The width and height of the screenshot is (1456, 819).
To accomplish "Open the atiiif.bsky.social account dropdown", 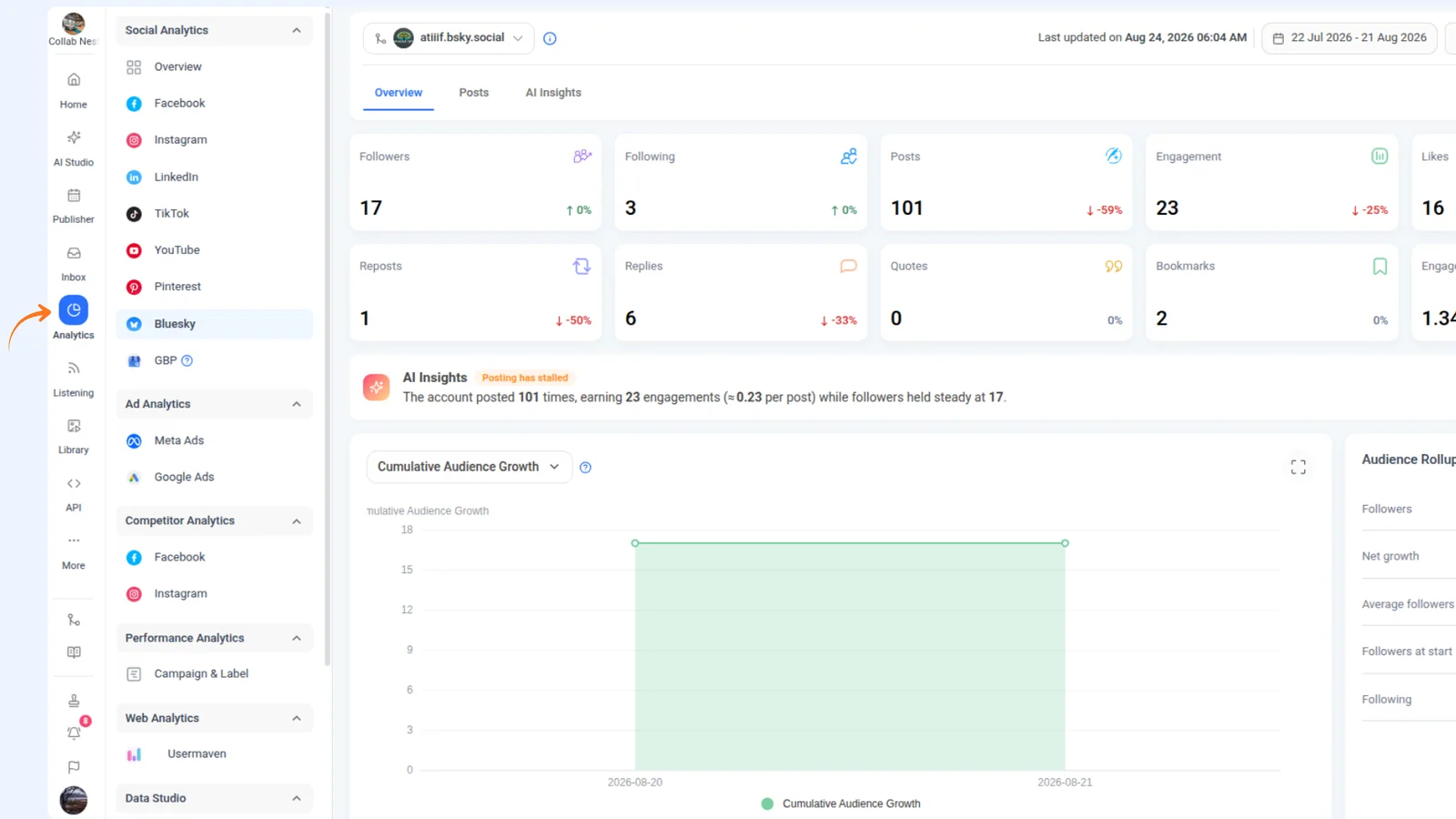I will [x=449, y=38].
